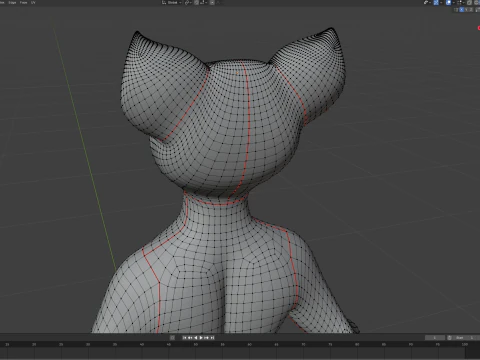480x360 pixels.
Task: Play the animation forward
Action: pos(201,338)
